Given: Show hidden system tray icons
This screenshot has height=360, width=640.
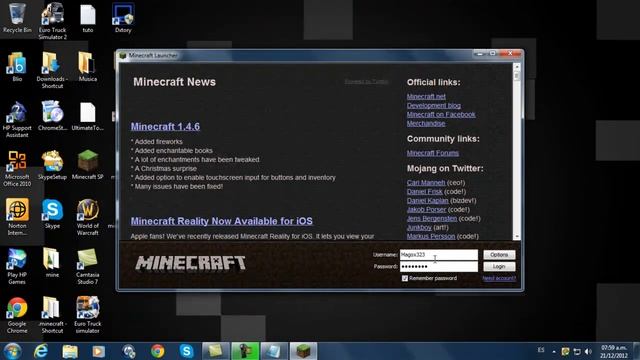Looking at the screenshot, I should click(x=554, y=351).
